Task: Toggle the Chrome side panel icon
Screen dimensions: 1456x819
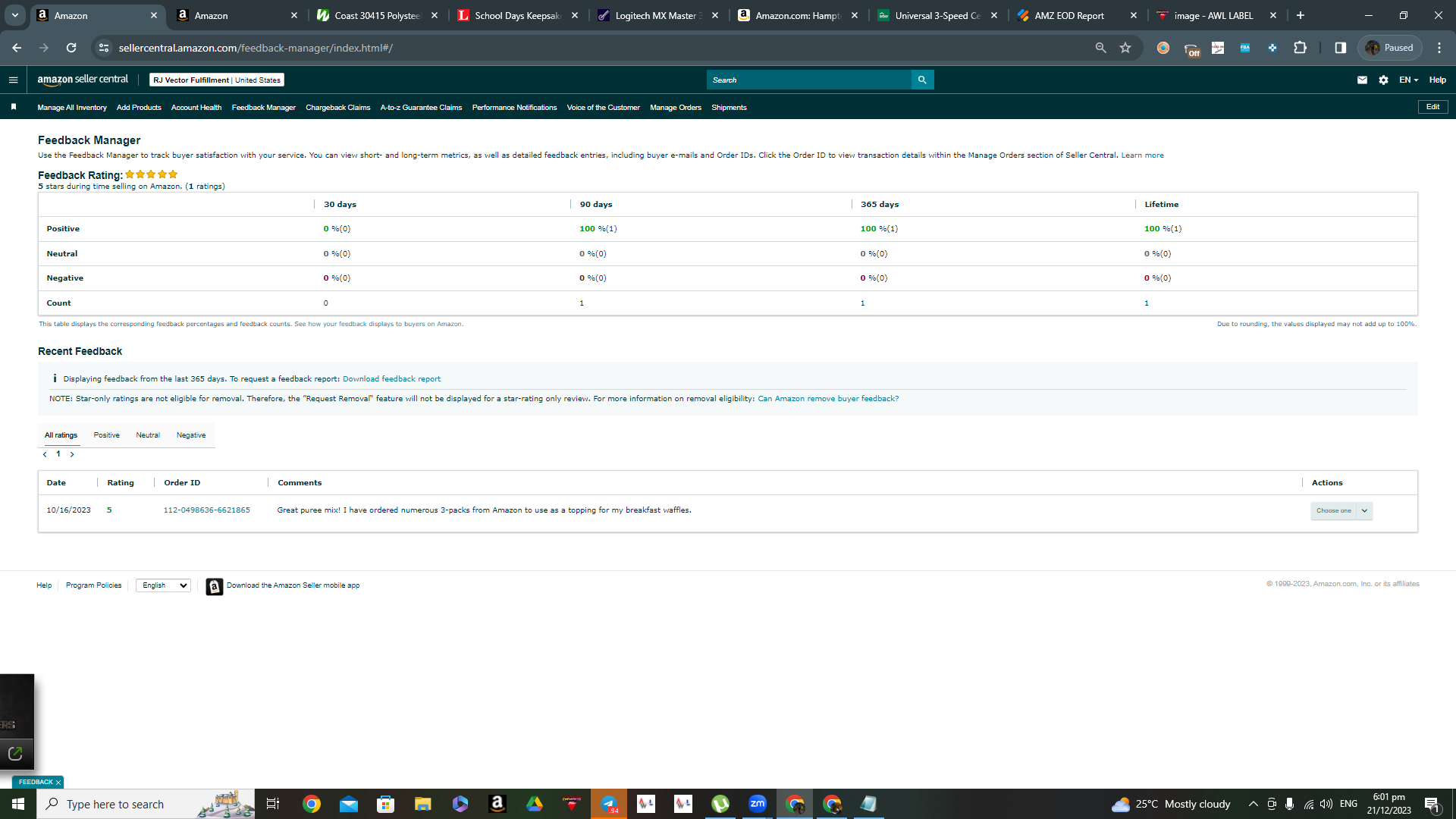Action: tap(1341, 48)
